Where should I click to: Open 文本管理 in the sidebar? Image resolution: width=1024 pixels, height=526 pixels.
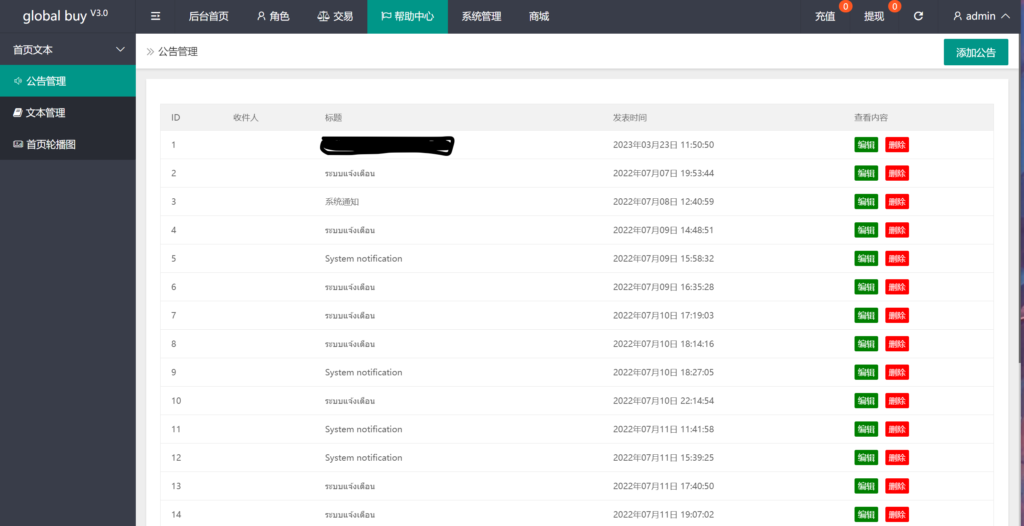tap(67, 113)
